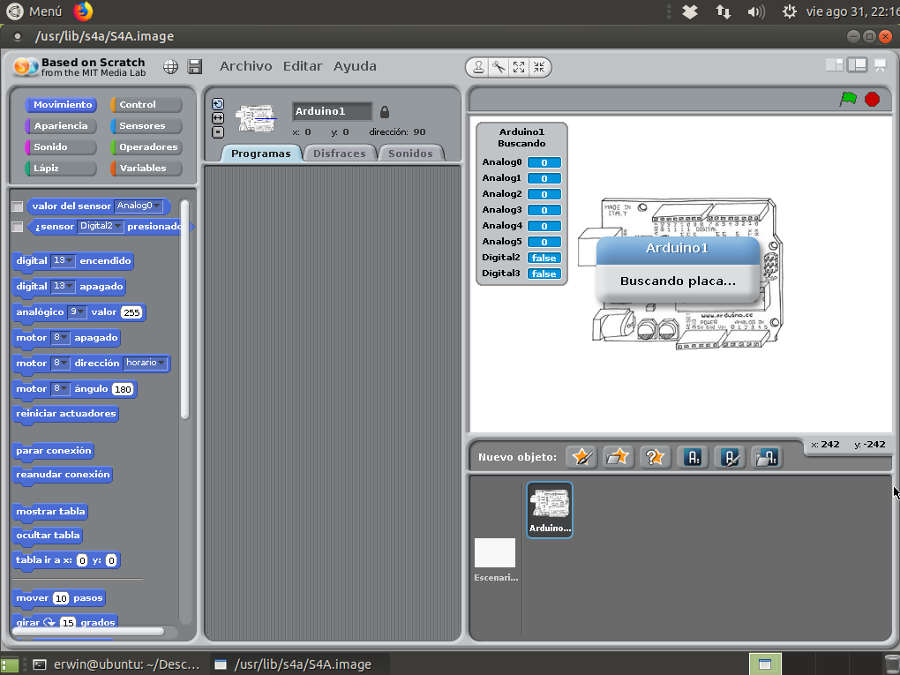Click the Arduino1 sprite name field
The image size is (900, 675).
[x=332, y=111]
